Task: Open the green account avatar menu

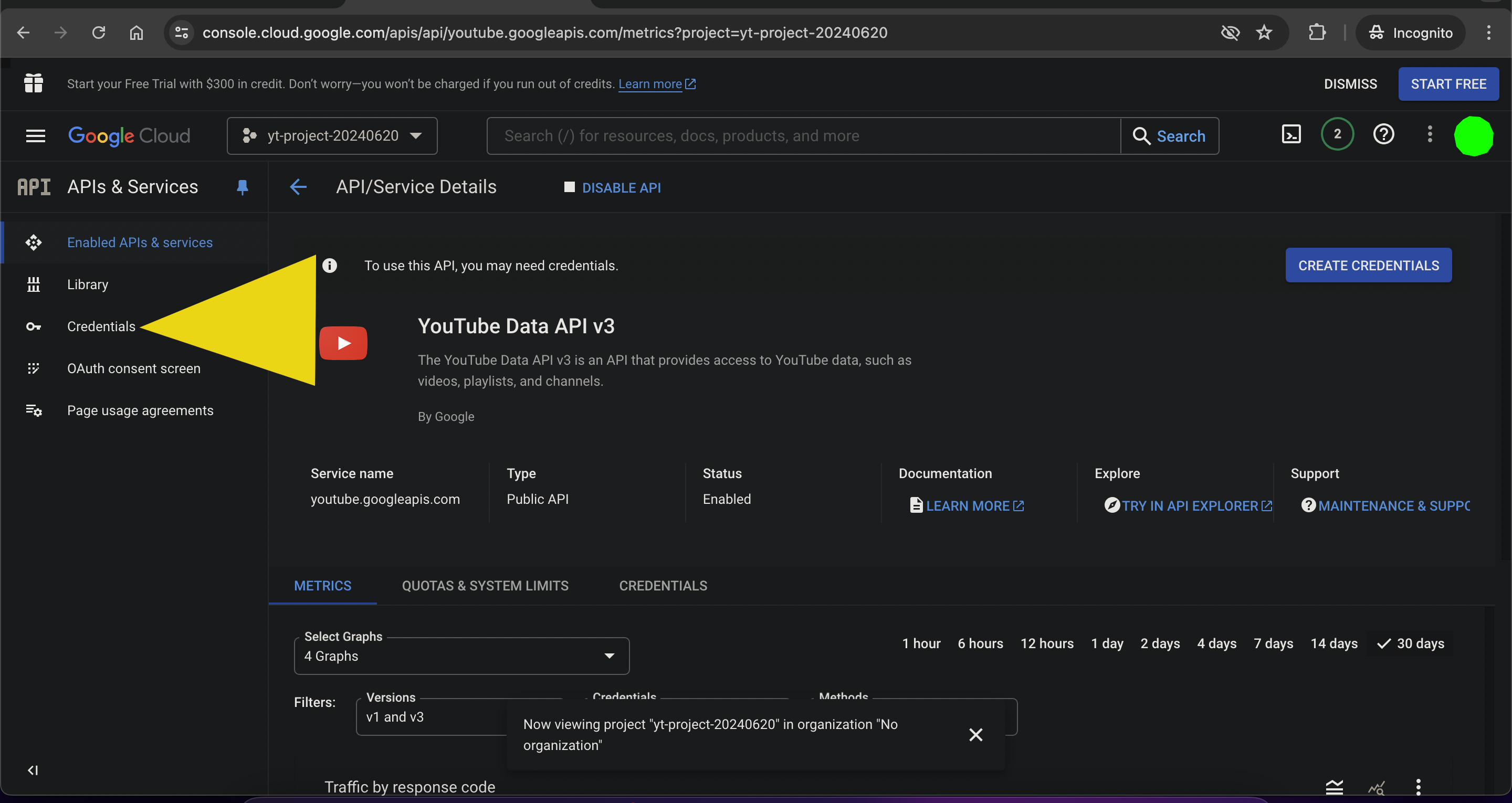Action: coord(1473,136)
